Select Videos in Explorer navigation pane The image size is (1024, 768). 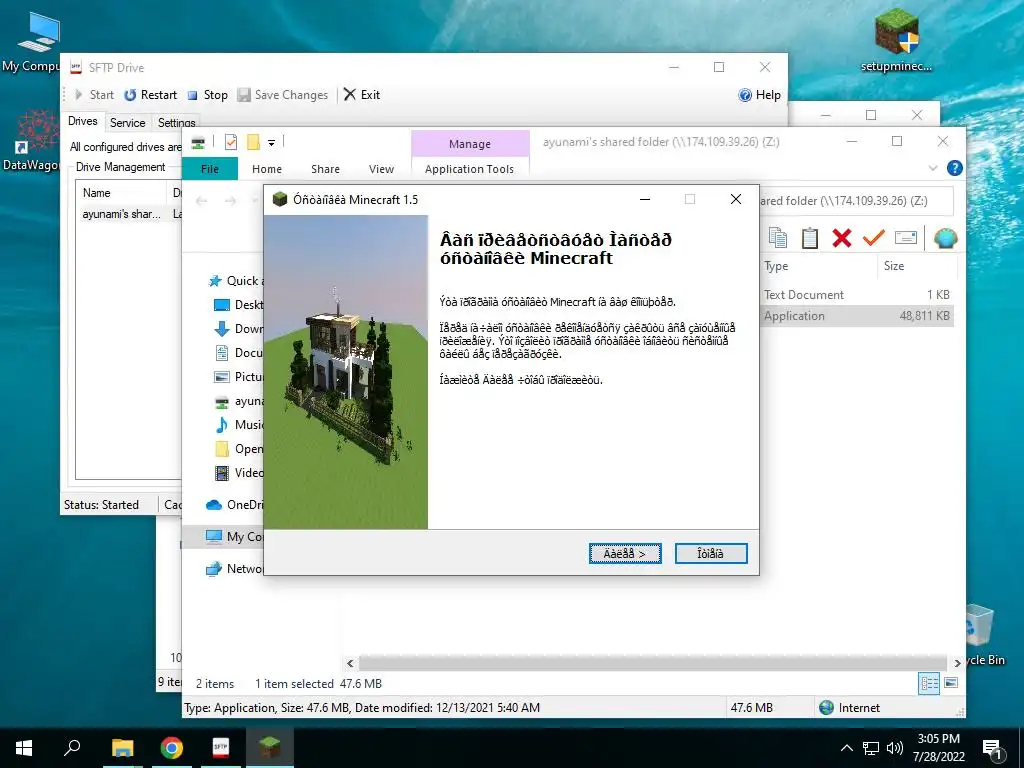tap(238, 473)
